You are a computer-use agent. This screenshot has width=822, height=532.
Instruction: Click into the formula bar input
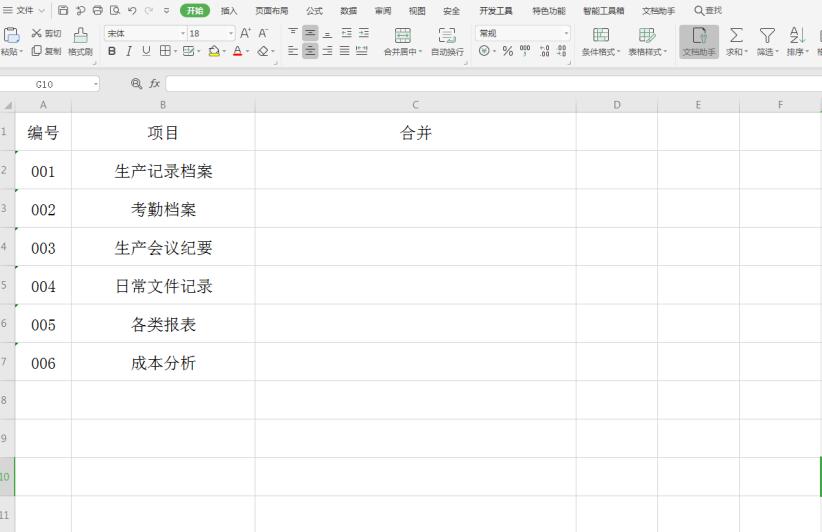(x=493, y=84)
